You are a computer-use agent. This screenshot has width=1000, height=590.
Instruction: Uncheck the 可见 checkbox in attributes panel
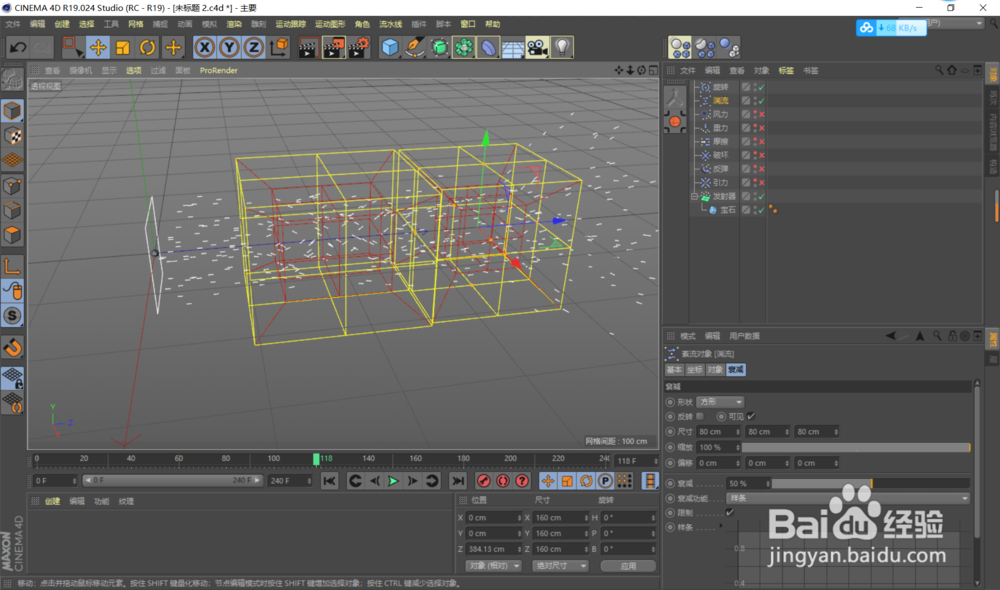752,414
